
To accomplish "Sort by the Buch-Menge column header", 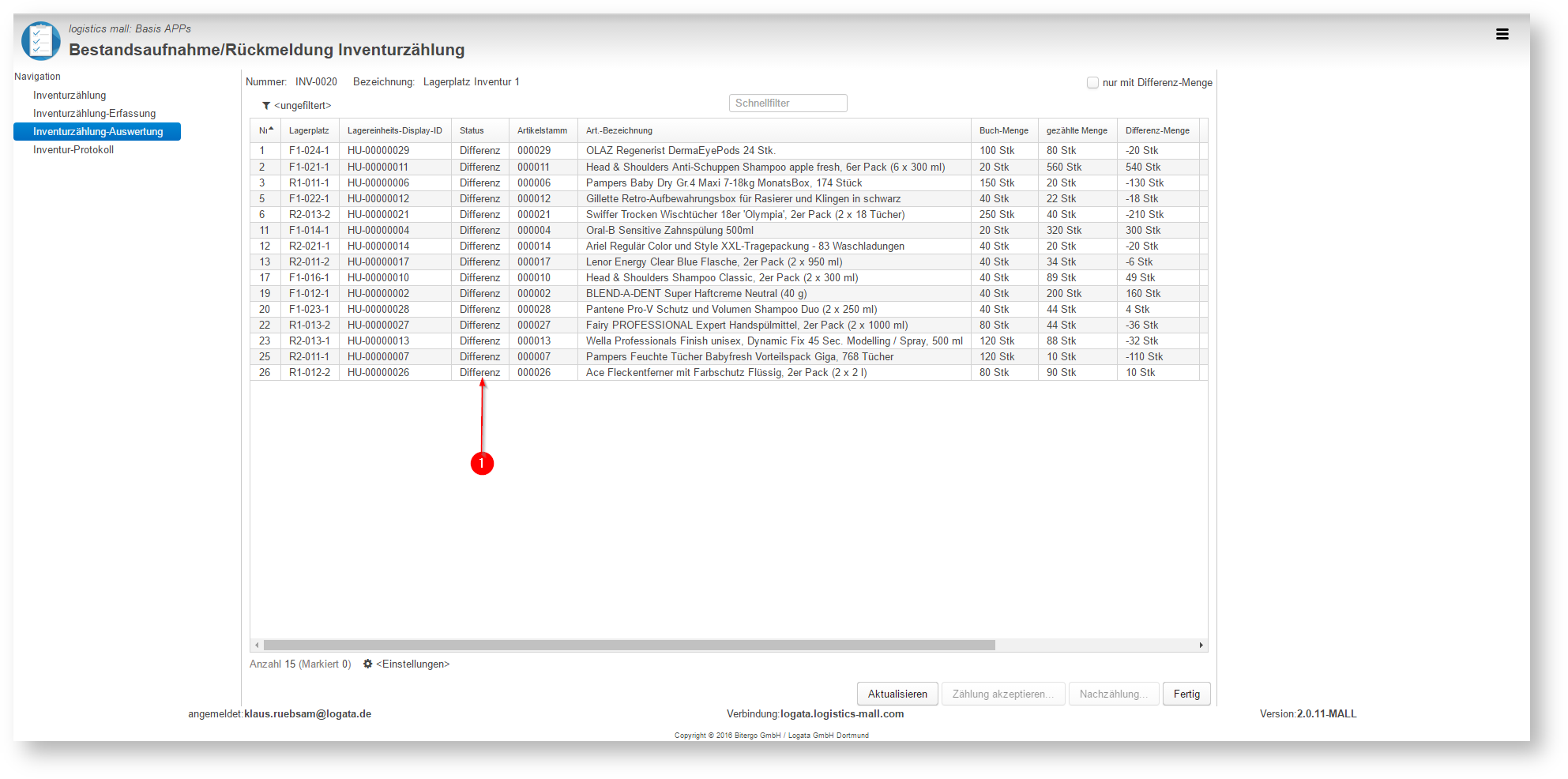I will point(1004,131).
